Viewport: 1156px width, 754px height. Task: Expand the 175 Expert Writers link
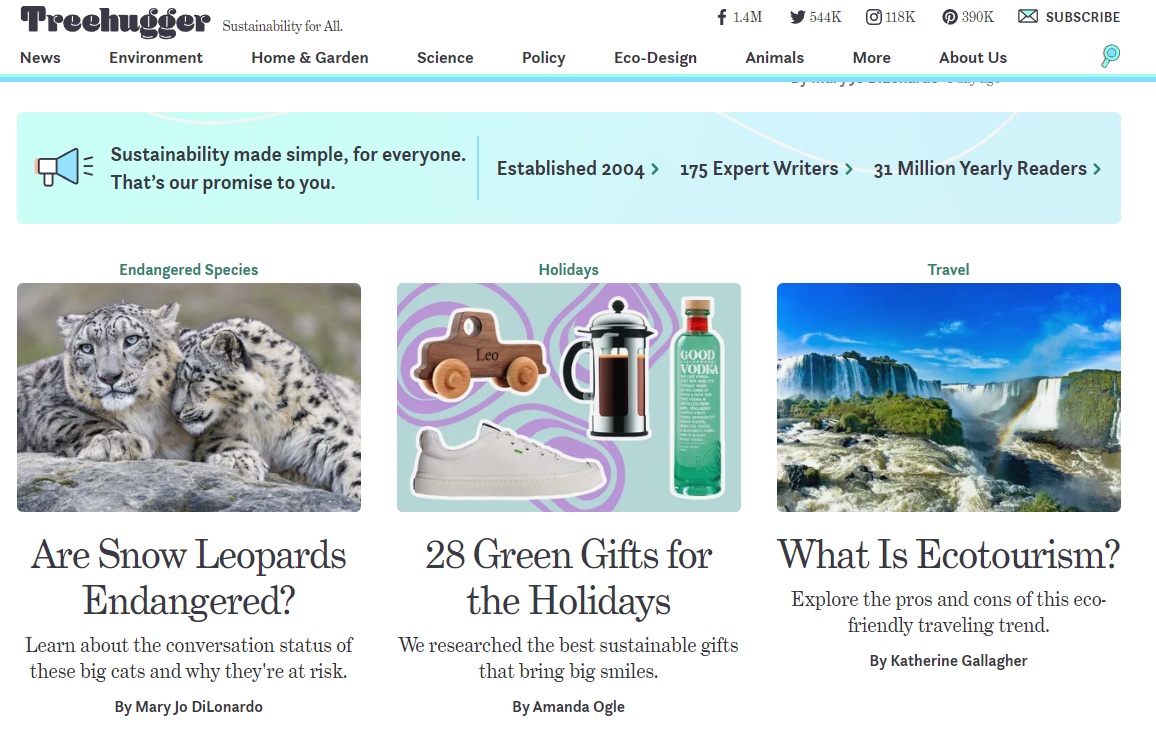pyautogui.click(x=766, y=169)
